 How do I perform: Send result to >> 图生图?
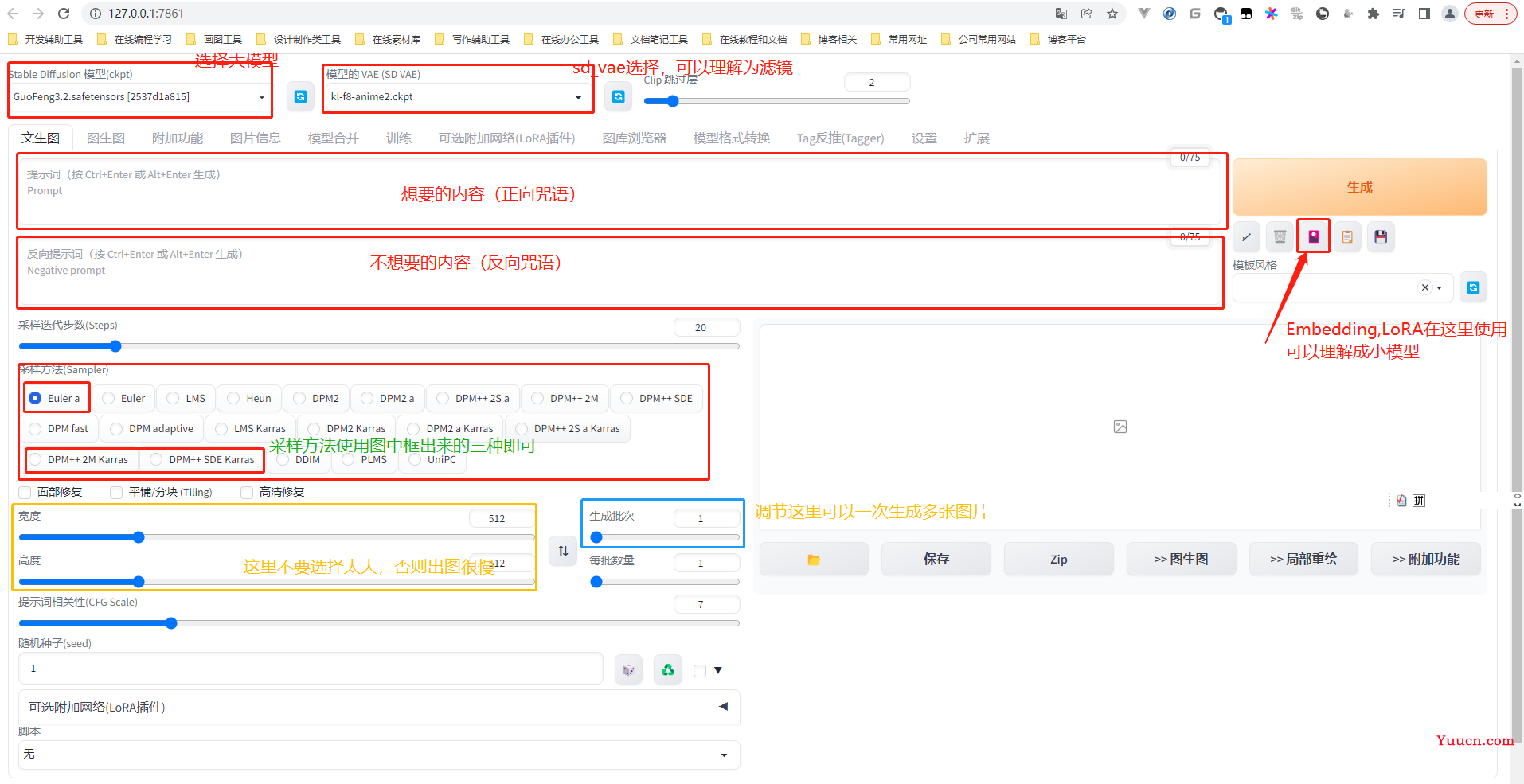pyautogui.click(x=1182, y=559)
